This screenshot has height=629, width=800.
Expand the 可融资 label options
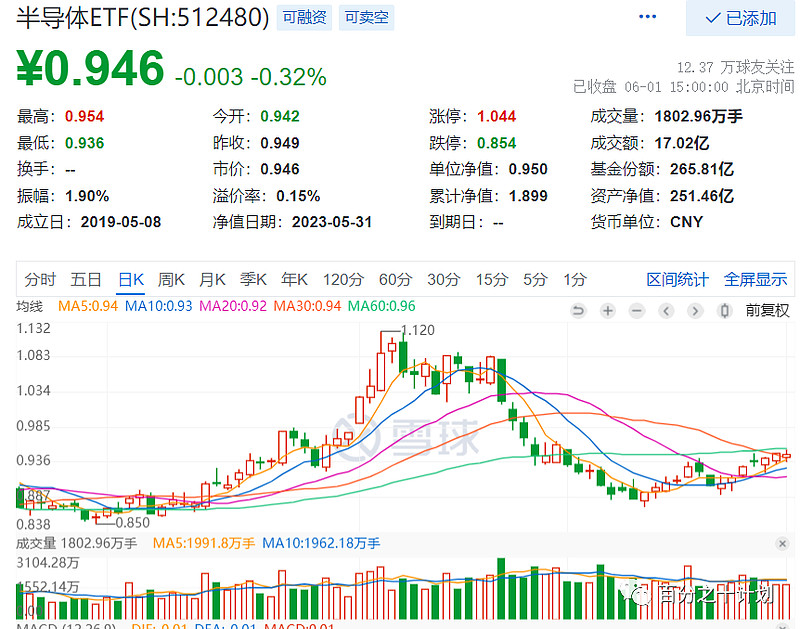[x=303, y=17]
